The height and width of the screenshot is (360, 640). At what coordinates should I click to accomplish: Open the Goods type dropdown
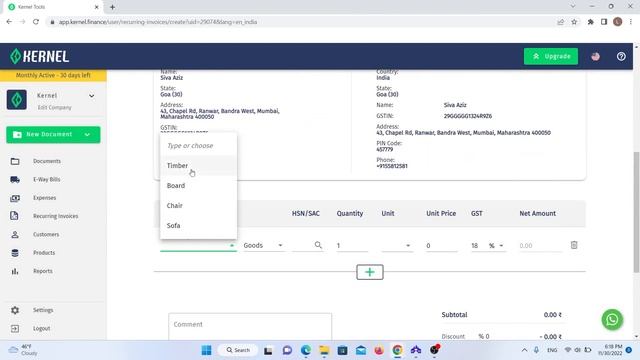(263, 245)
